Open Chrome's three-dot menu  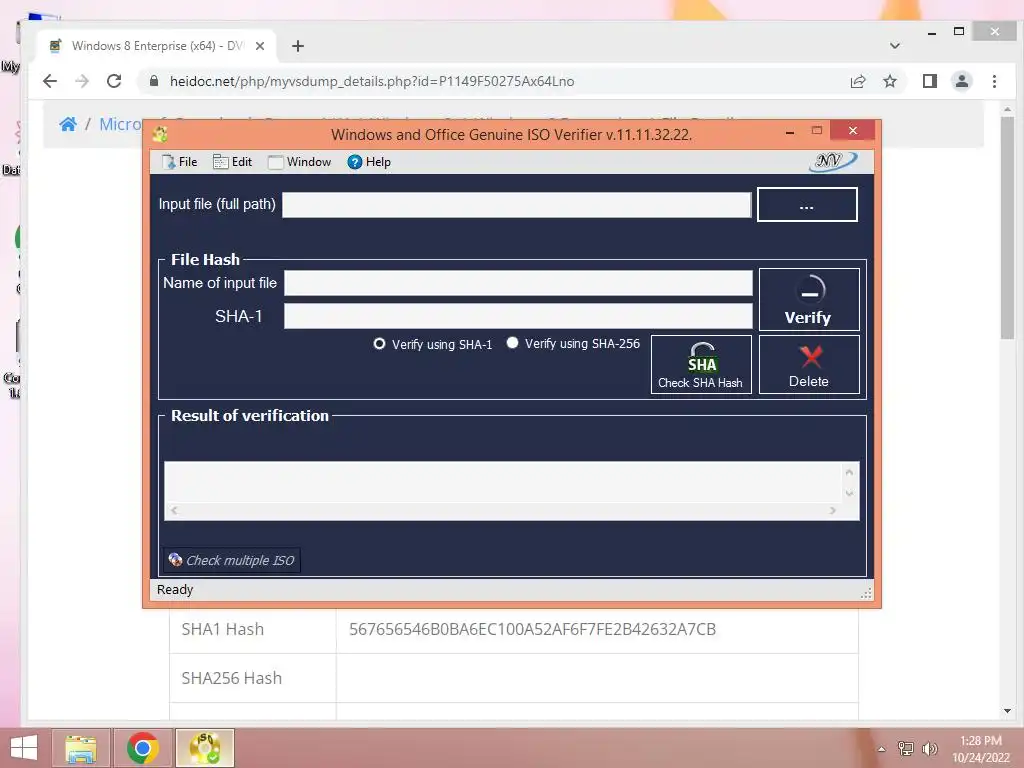pyautogui.click(x=994, y=81)
